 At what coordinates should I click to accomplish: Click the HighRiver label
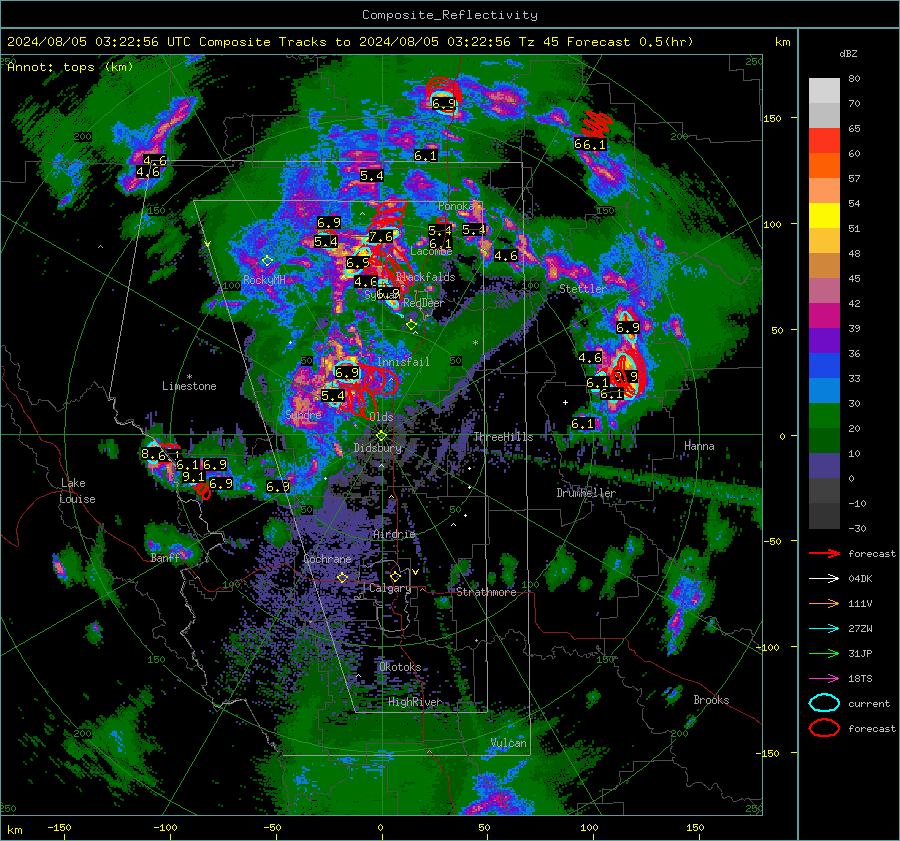[x=415, y=702]
